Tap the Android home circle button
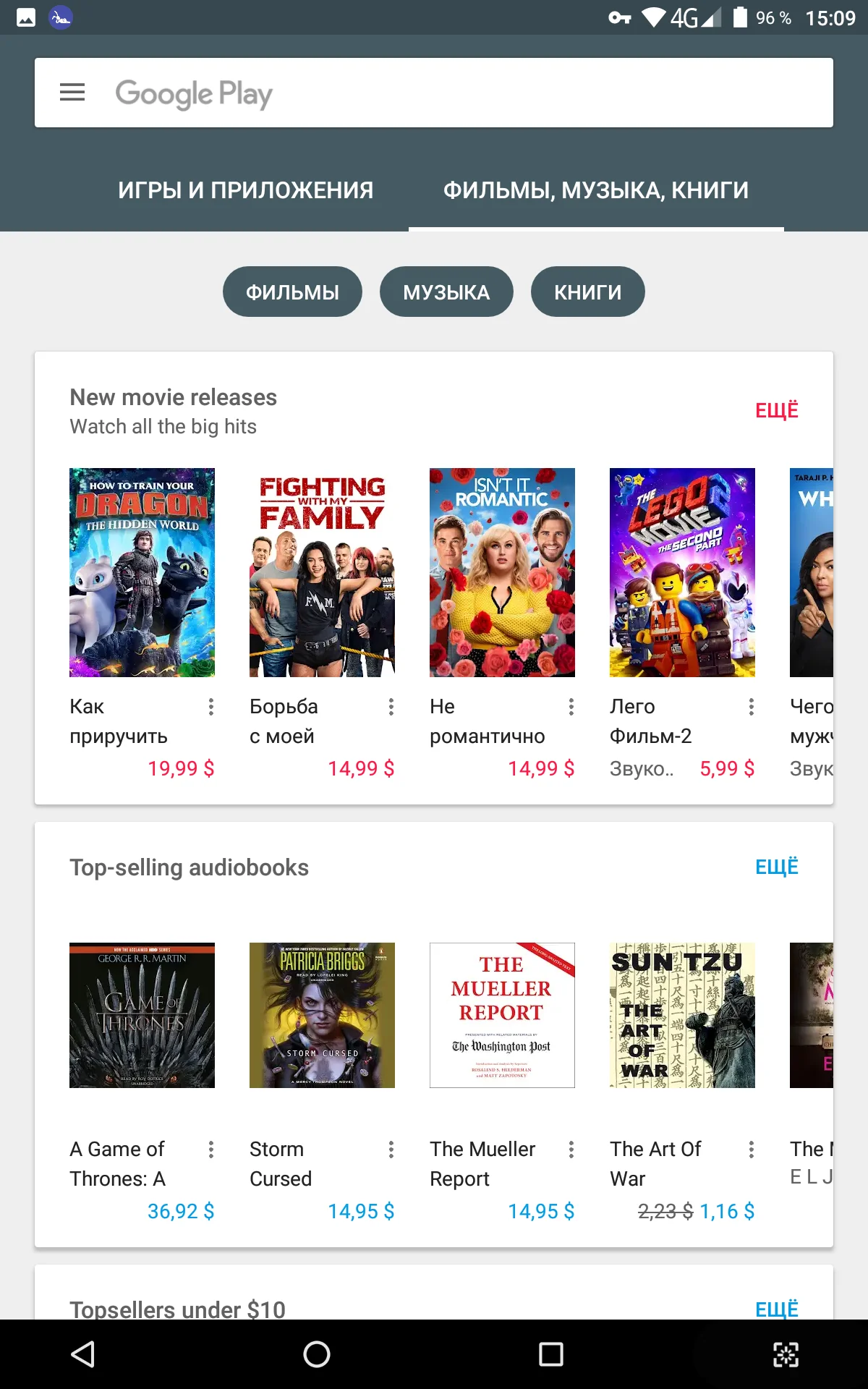This screenshot has width=868, height=1389. pos(317,1354)
